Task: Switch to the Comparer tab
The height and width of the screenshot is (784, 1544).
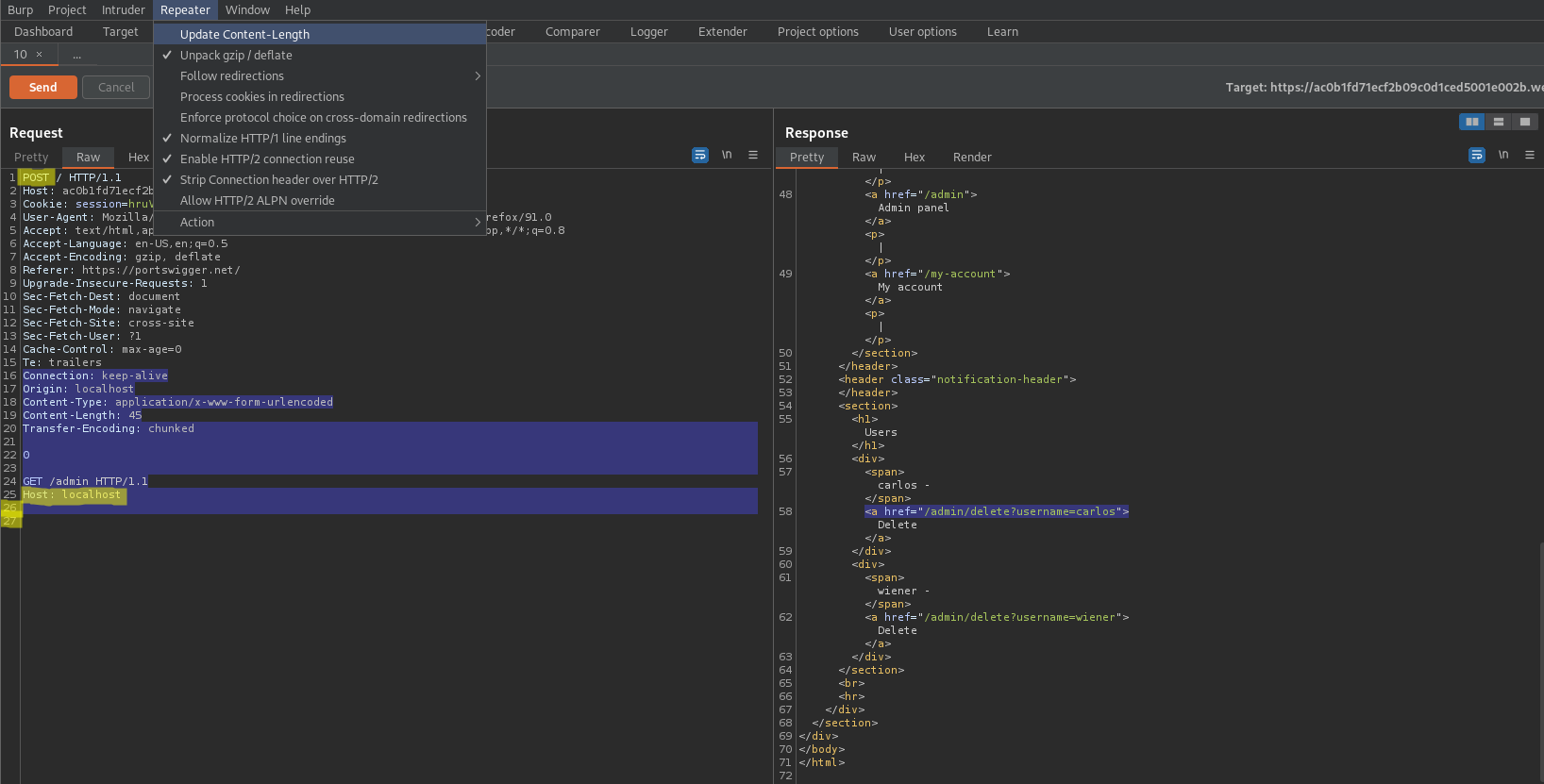Action: [x=573, y=31]
